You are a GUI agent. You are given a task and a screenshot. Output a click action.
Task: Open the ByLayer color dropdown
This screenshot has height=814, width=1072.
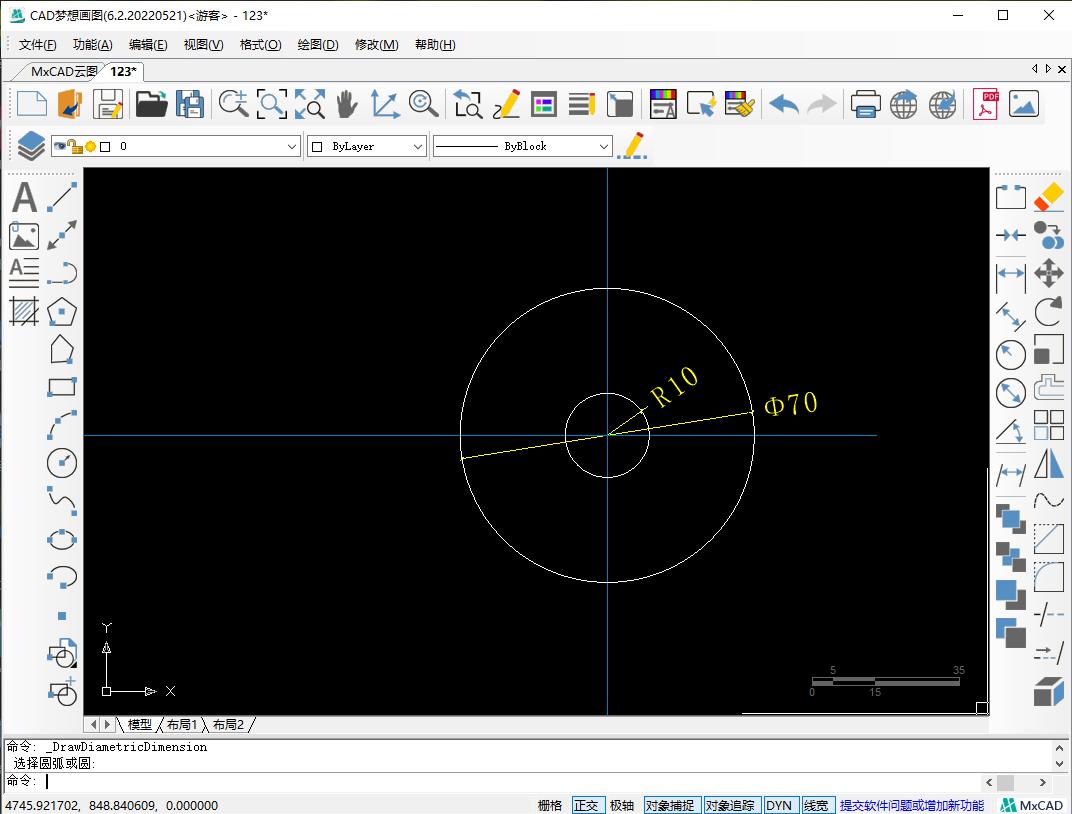pos(418,146)
